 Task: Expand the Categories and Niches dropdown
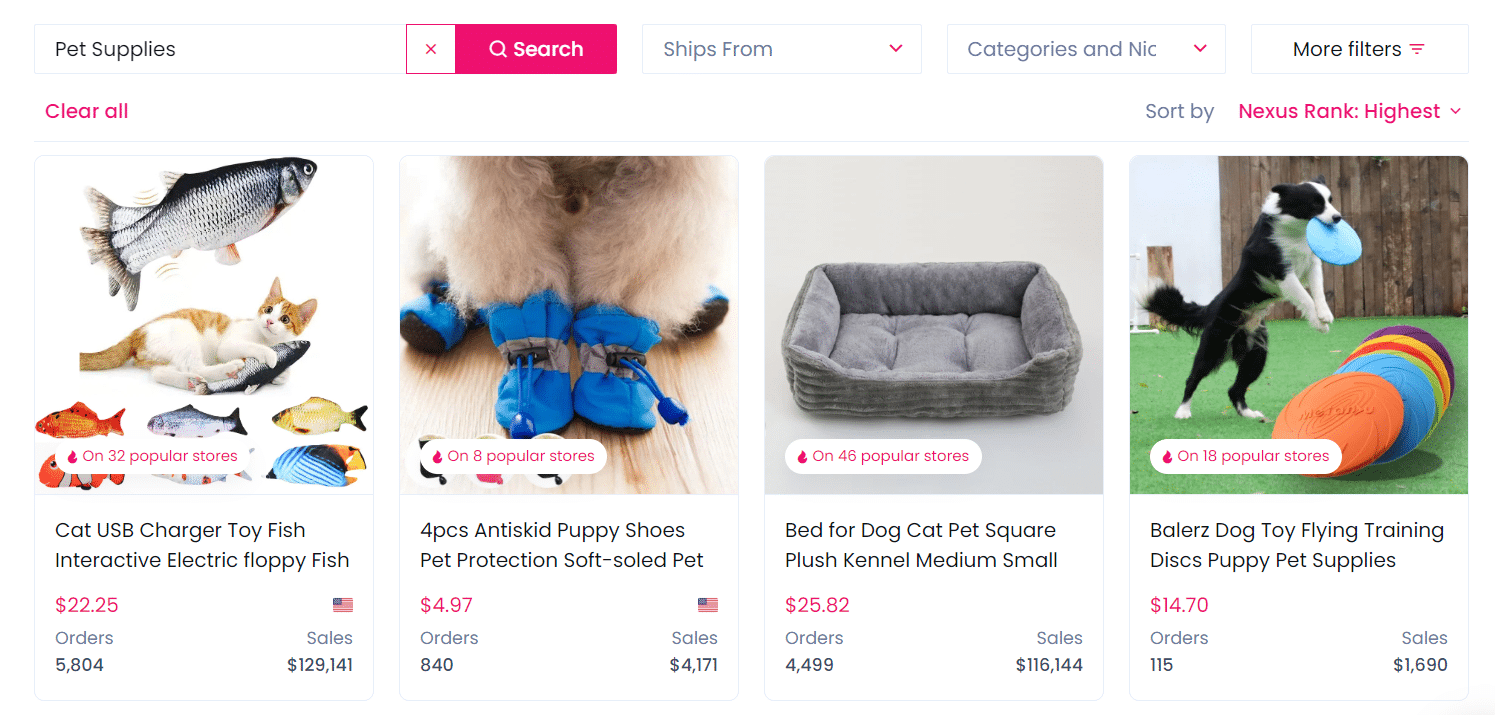click(1085, 49)
